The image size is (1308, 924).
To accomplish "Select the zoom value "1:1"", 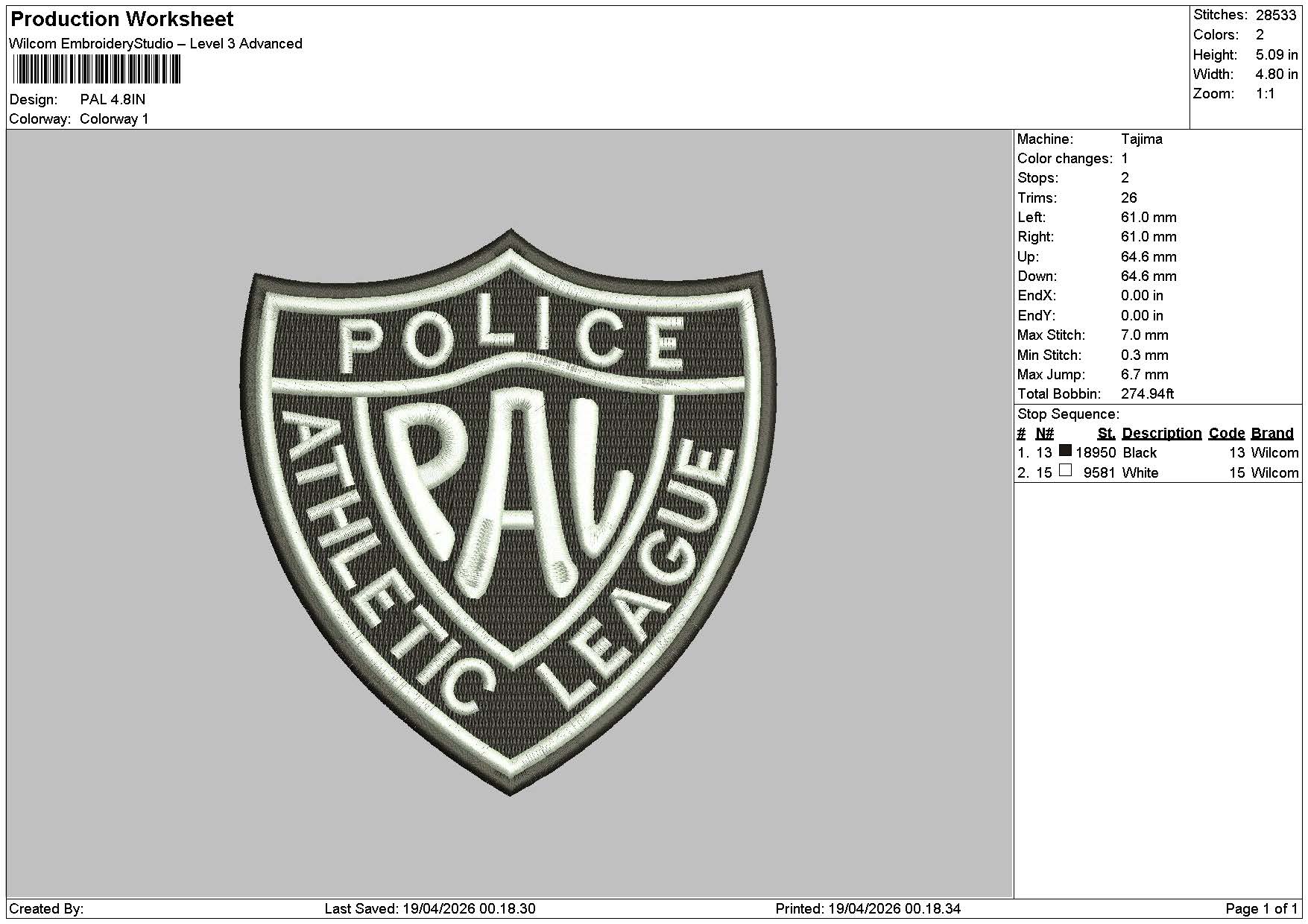I will [1266, 94].
